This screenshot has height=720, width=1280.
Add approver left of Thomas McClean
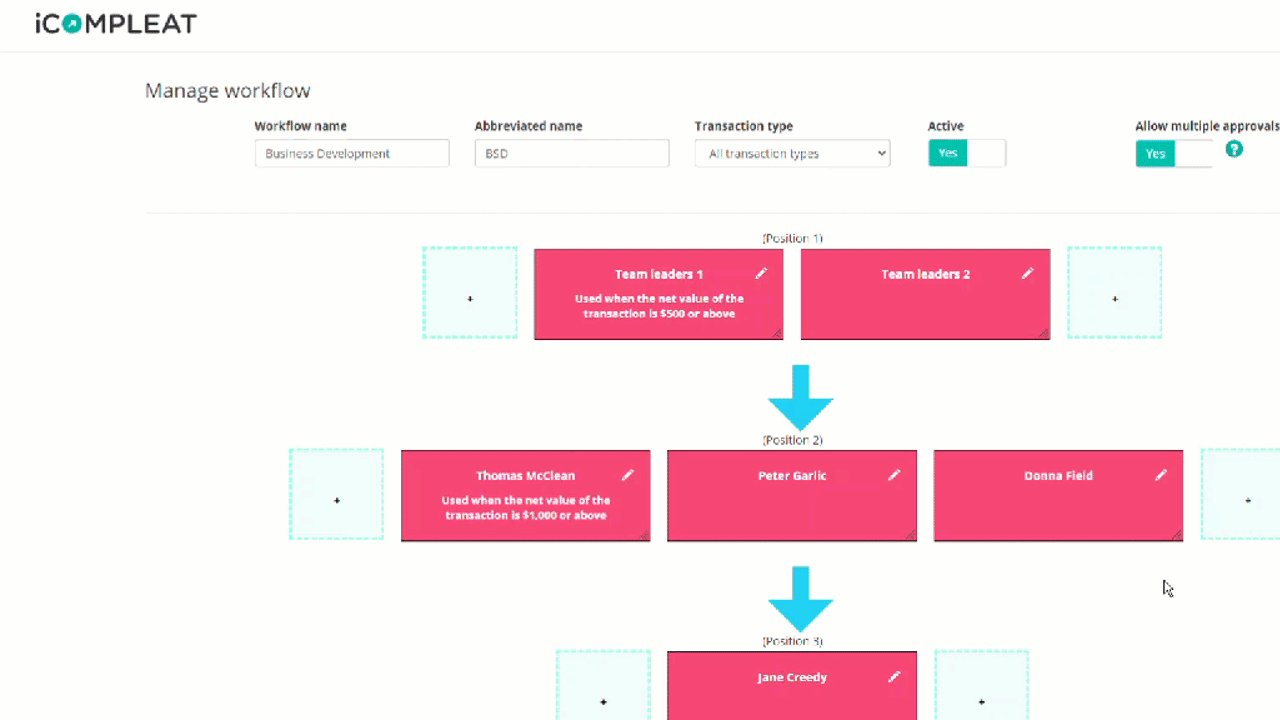tap(337, 495)
